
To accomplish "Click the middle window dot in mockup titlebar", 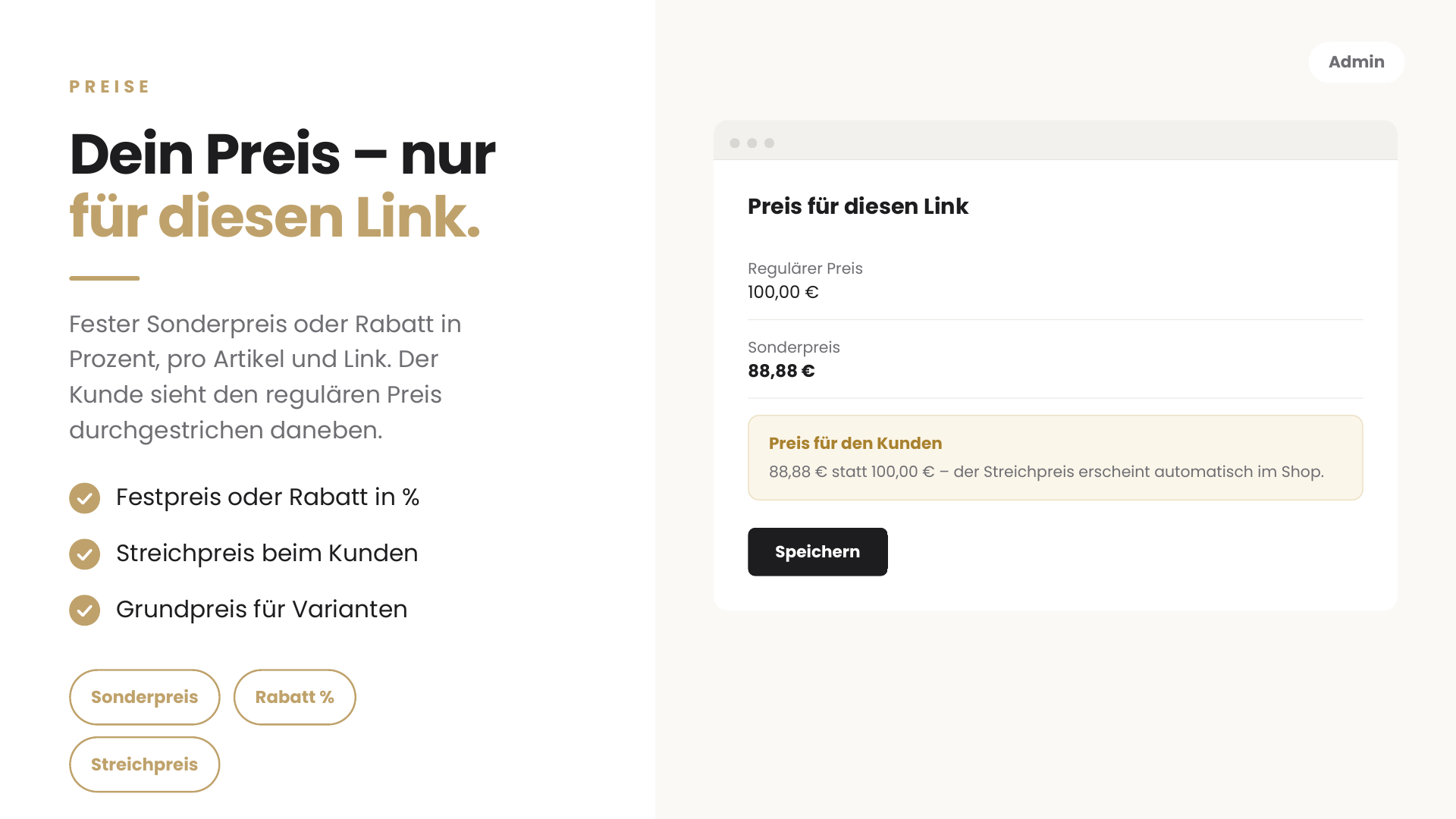I will click(x=752, y=143).
